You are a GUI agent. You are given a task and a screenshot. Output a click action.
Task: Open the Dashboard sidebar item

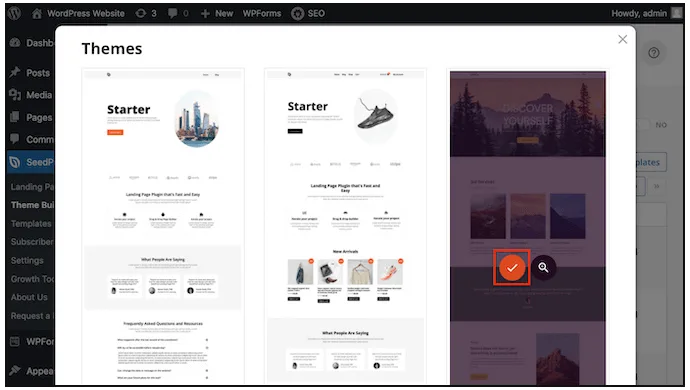click(x=32, y=43)
